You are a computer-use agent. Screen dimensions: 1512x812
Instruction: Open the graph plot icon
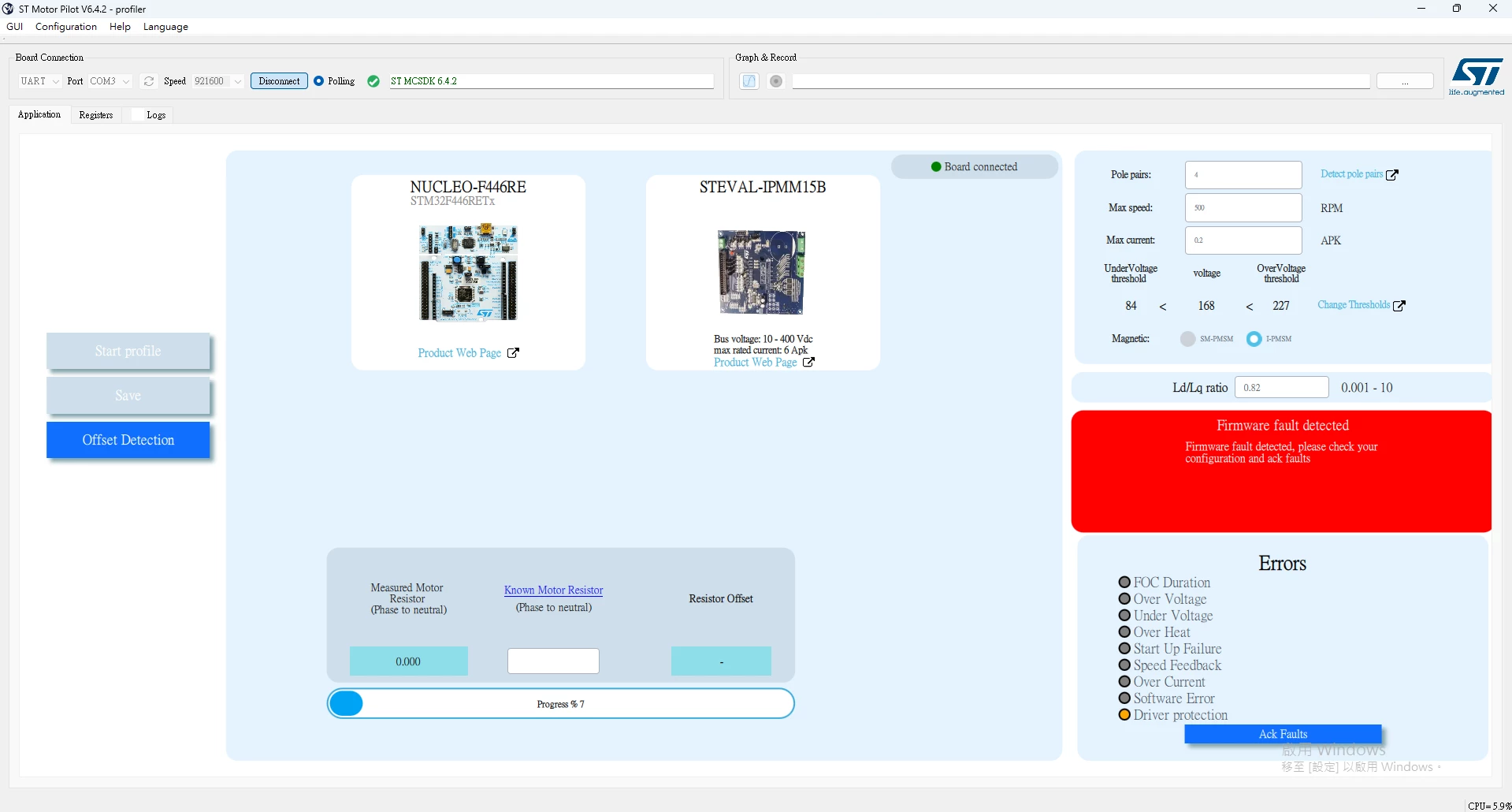[x=749, y=81]
